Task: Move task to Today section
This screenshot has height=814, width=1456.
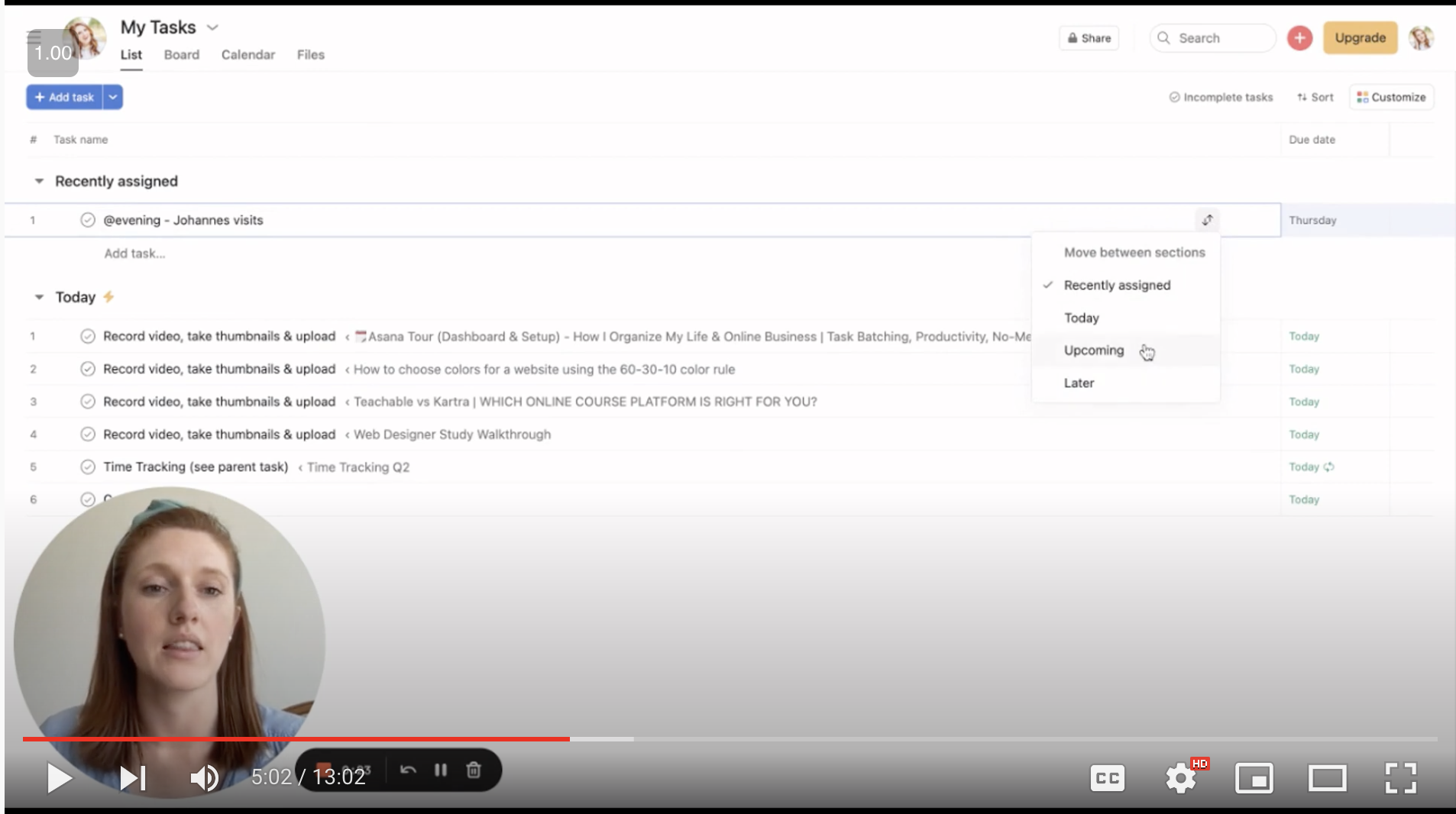Action: [1125, 318]
